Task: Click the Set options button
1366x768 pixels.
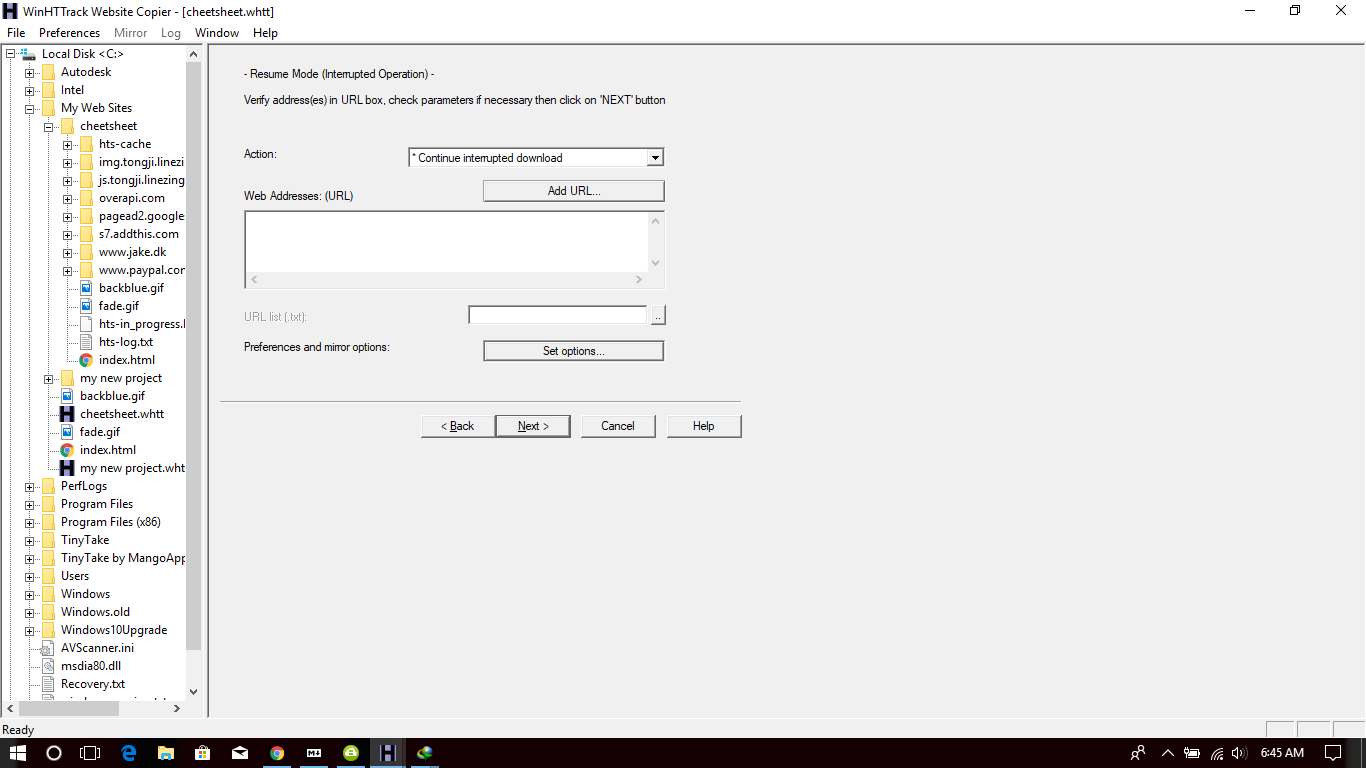Action: point(573,350)
